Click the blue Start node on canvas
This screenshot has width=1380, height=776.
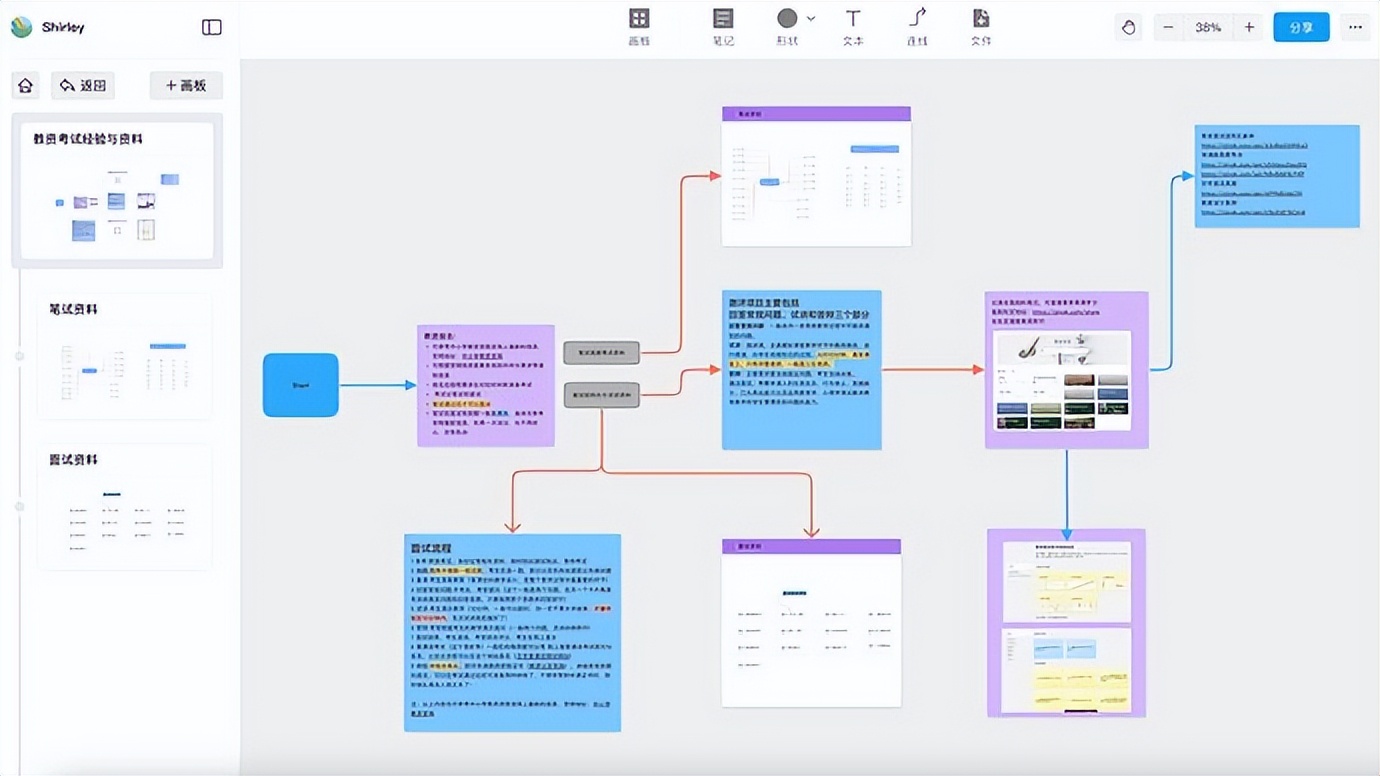tap(300, 384)
